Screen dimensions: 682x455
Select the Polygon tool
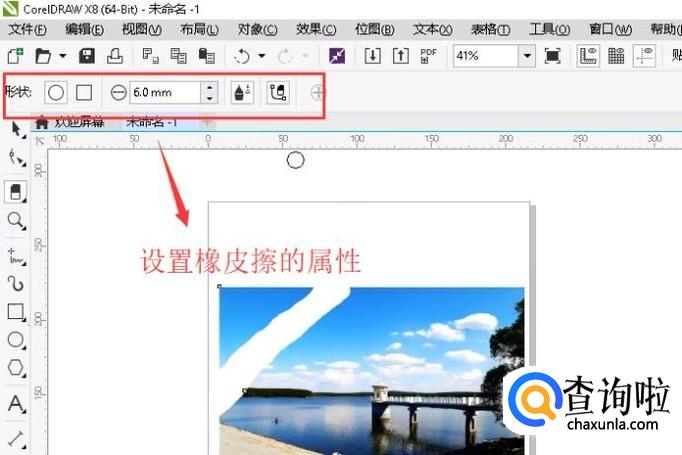pyautogui.click(x=17, y=368)
